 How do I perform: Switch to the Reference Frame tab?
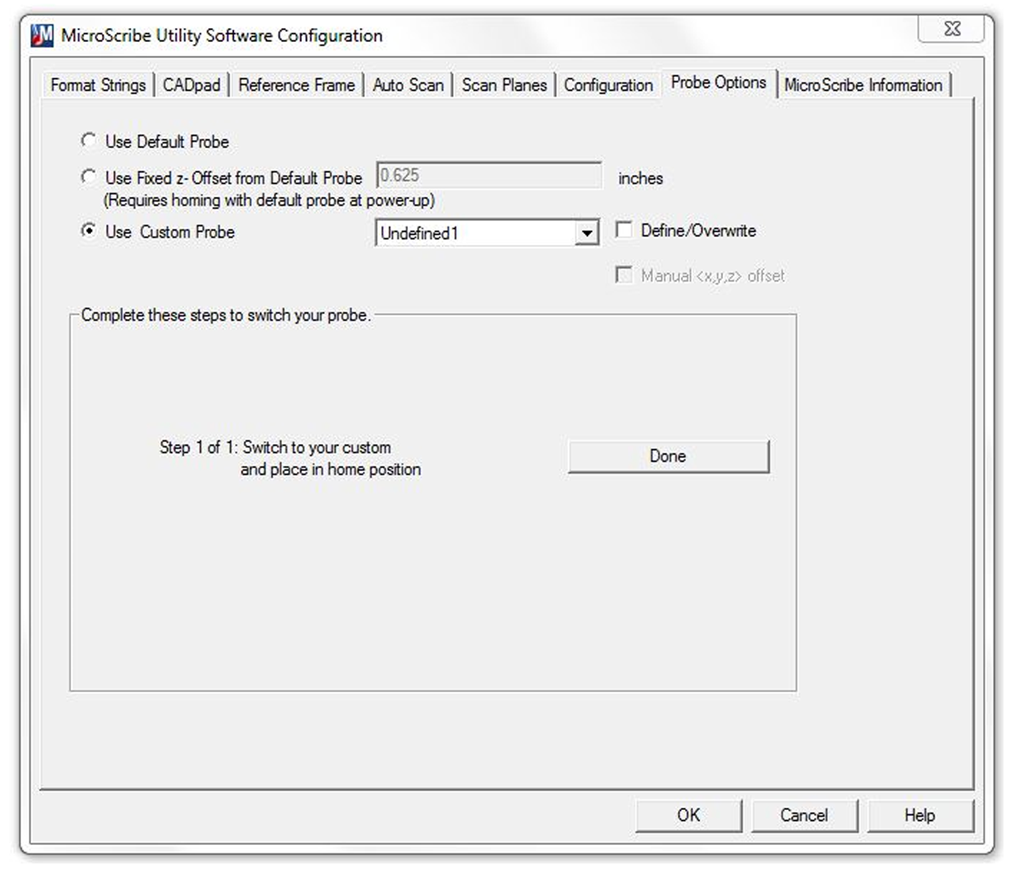[296, 85]
